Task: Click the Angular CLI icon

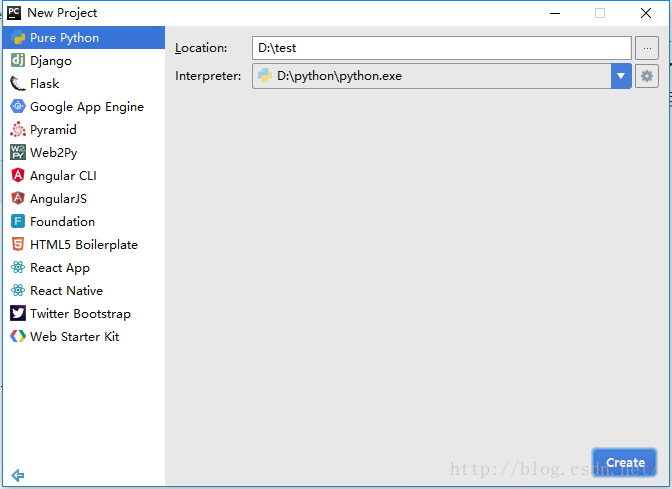Action: click(18, 176)
